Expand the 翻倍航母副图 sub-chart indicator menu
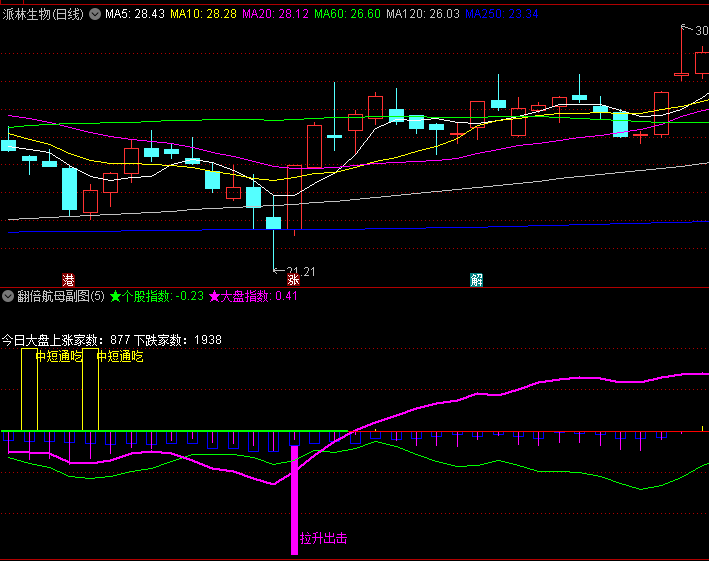709x561 pixels. 8,297
